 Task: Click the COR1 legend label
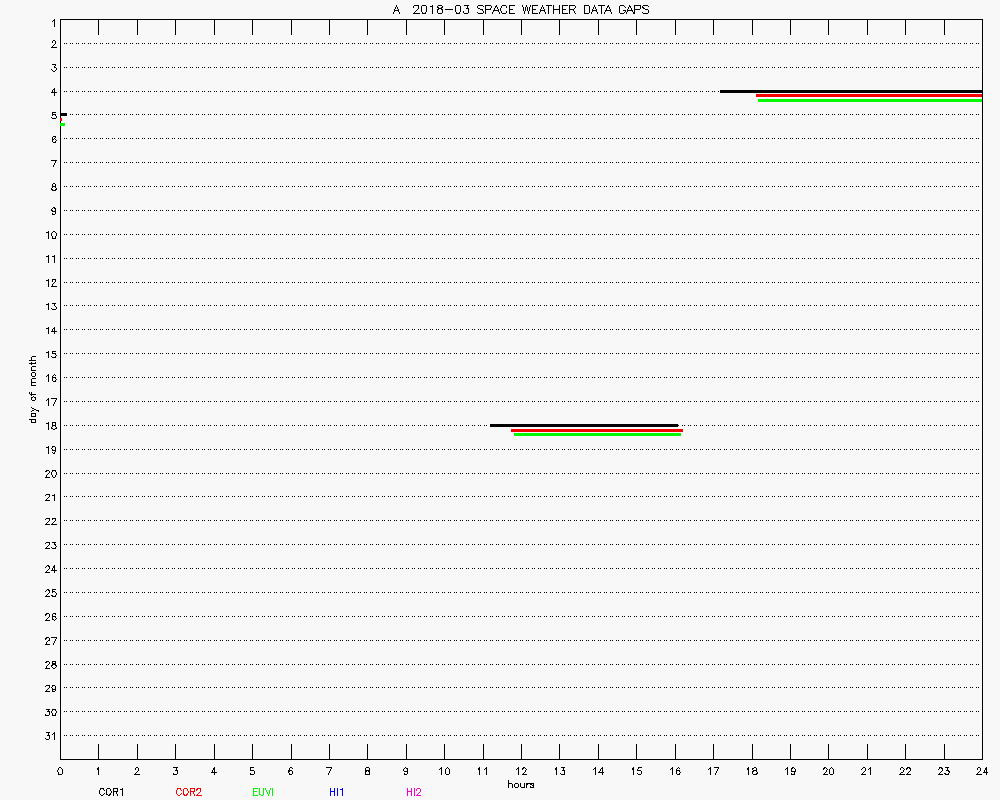point(110,792)
